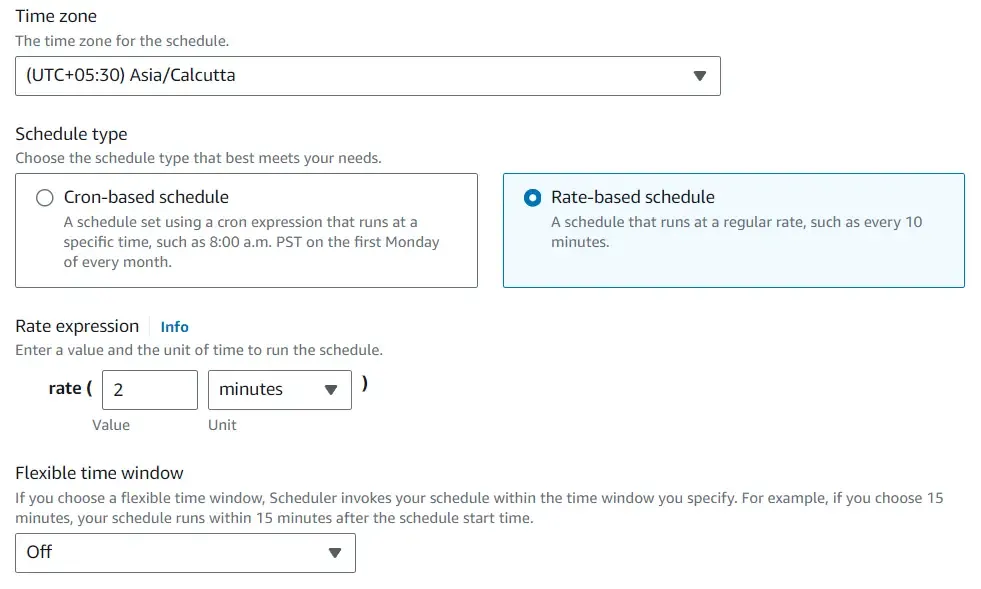Click the Flexible time window dropdown arrow

pyautogui.click(x=336, y=552)
